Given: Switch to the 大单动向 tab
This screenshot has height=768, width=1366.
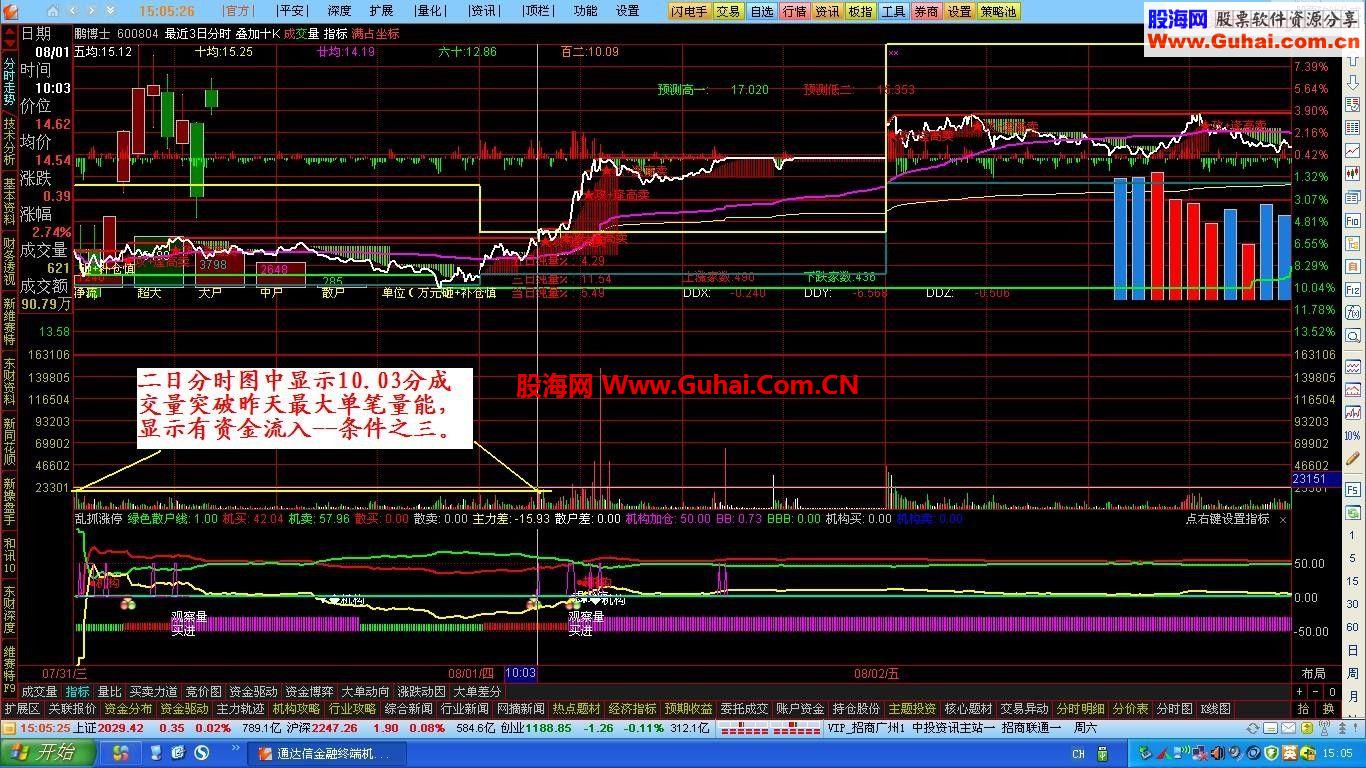Looking at the screenshot, I should click(365, 691).
